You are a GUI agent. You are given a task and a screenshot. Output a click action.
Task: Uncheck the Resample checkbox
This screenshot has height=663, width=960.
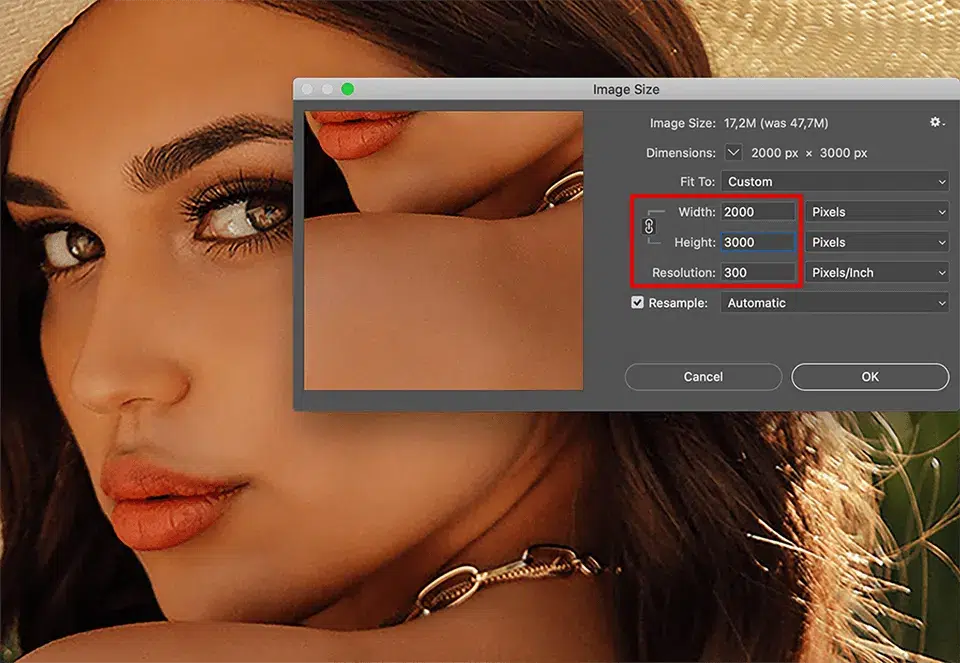click(638, 302)
